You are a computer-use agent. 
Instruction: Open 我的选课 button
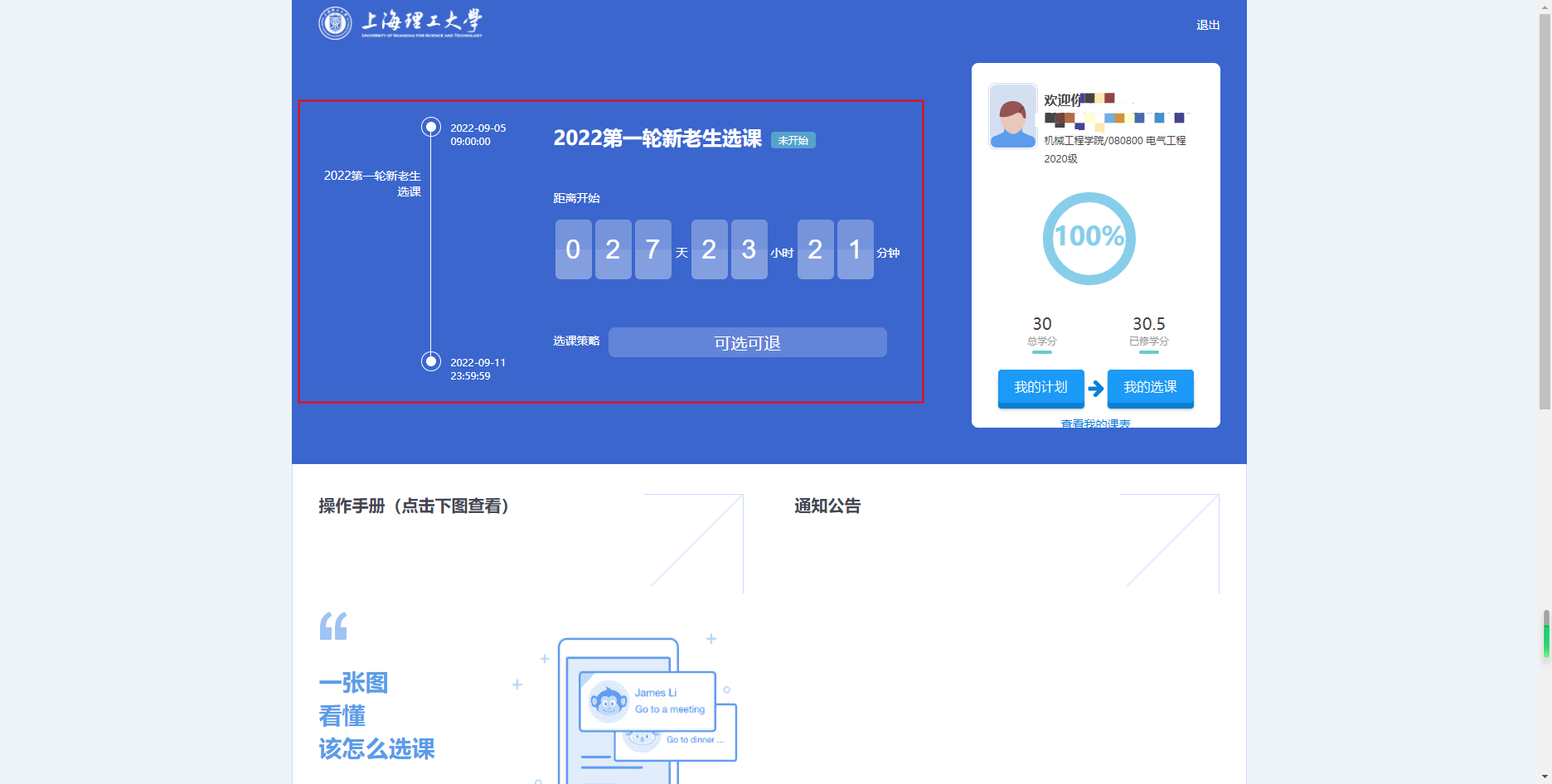point(1150,387)
